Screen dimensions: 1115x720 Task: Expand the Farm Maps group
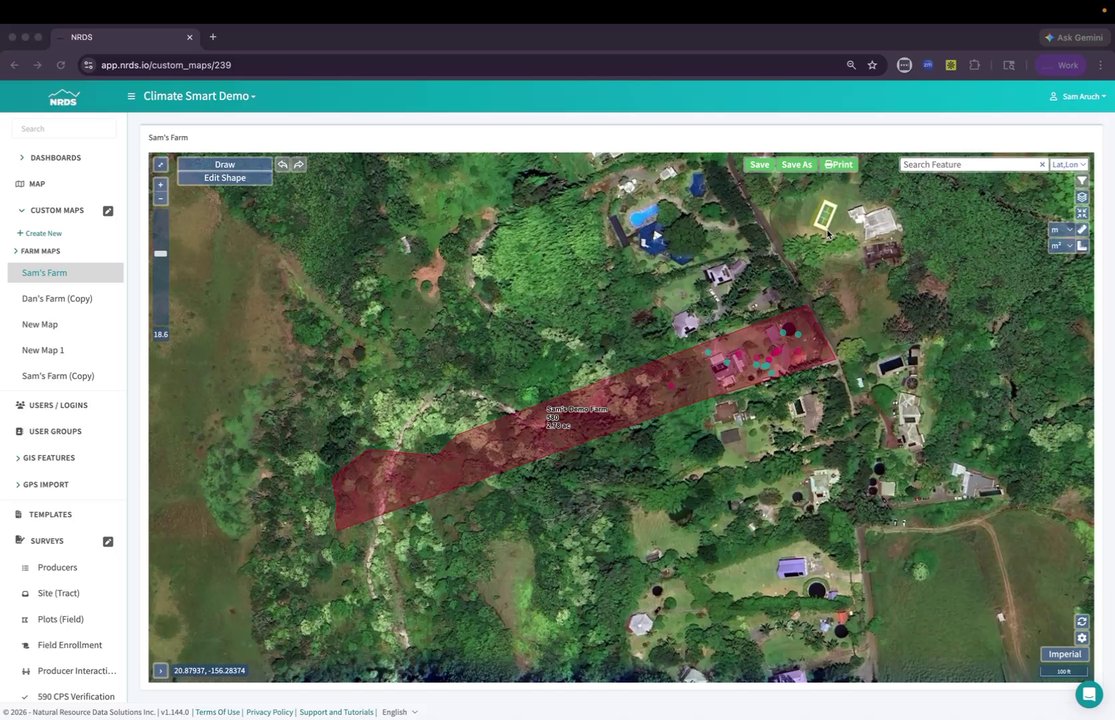point(37,251)
